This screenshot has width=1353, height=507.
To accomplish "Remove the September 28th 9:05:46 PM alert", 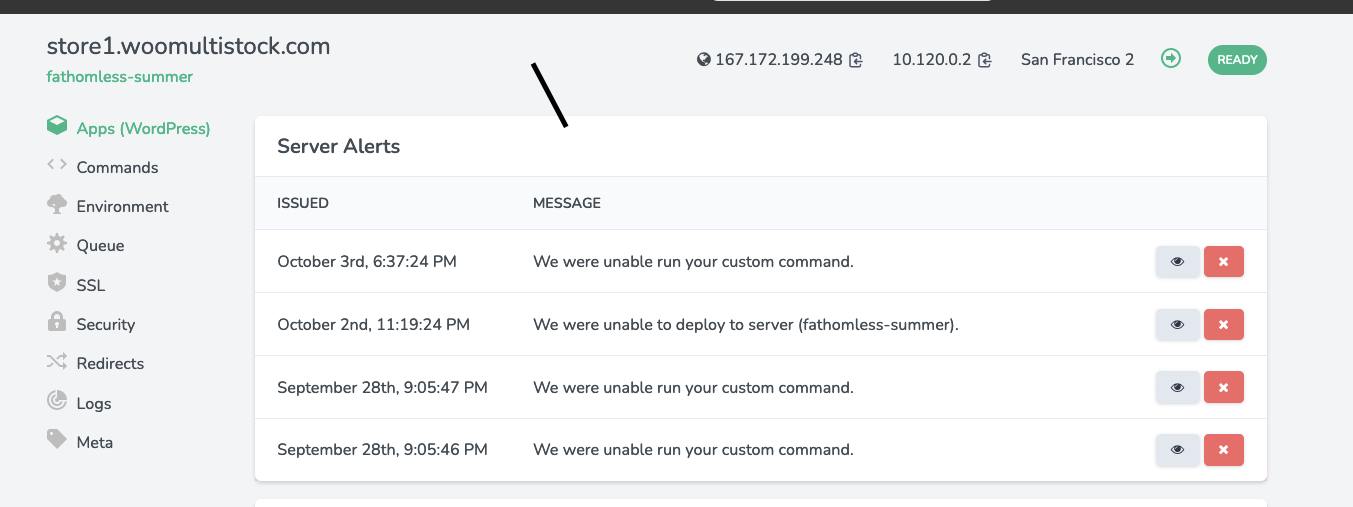I will point(1223,450).
